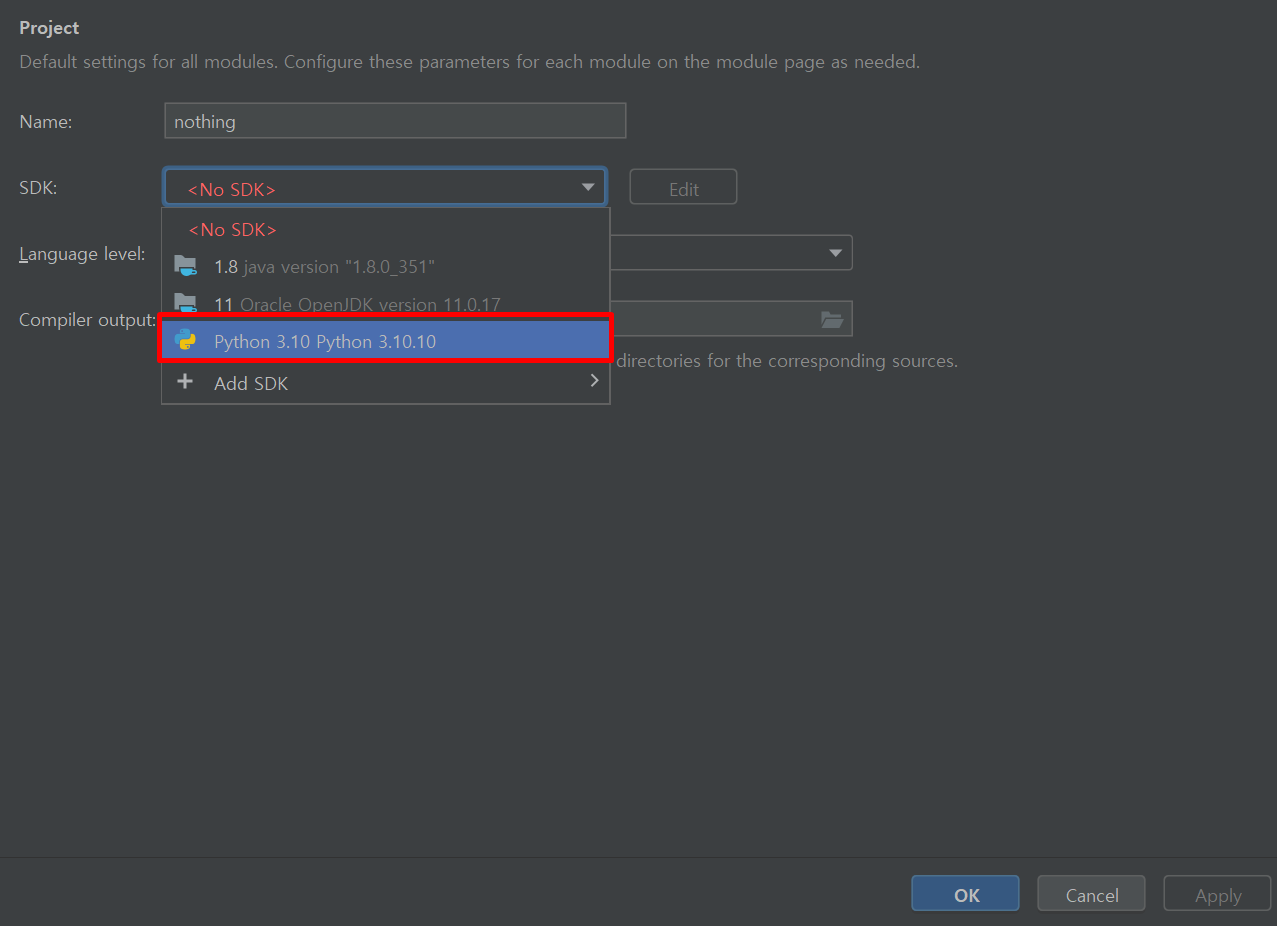Viewport: 1277px width, 926px height.
Task: Pick the 11 Oracle OpenJDK SDK
Action: (x=385, y=304)
